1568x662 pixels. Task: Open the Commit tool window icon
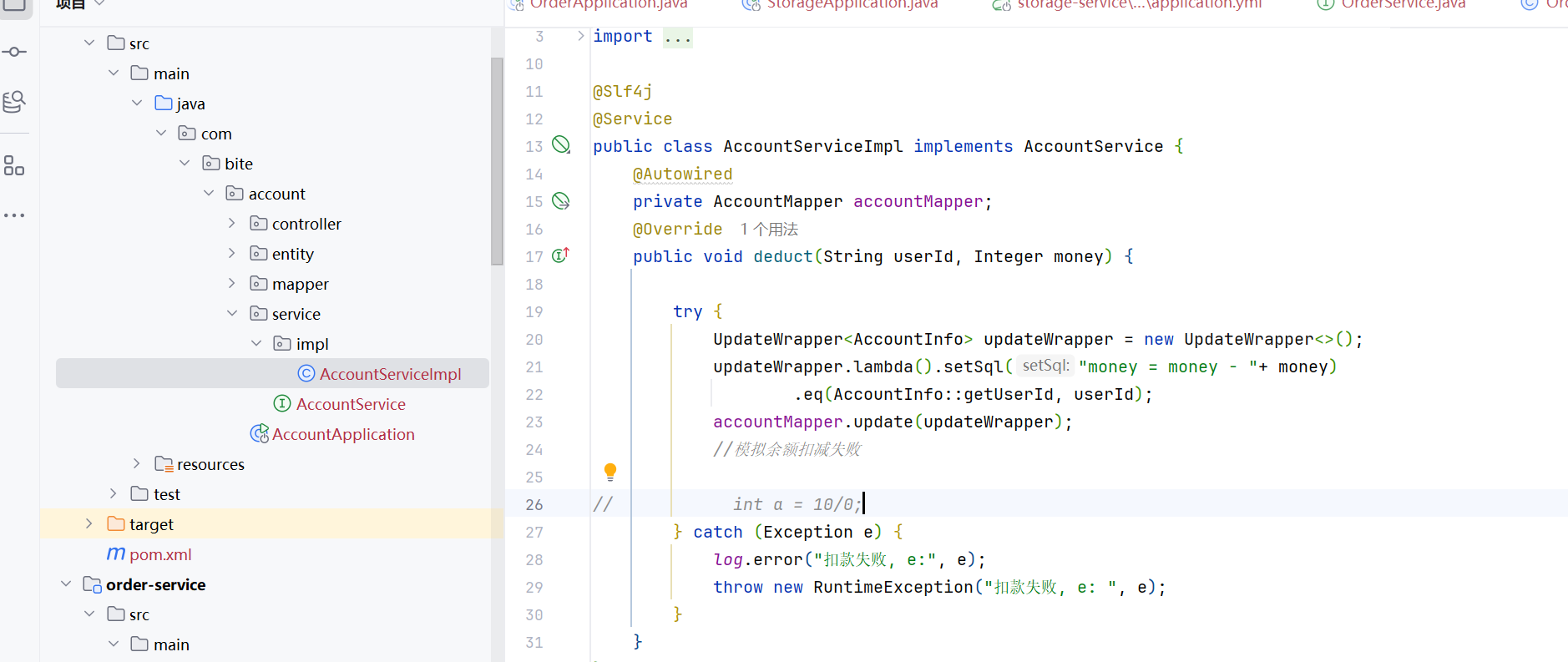14,52
